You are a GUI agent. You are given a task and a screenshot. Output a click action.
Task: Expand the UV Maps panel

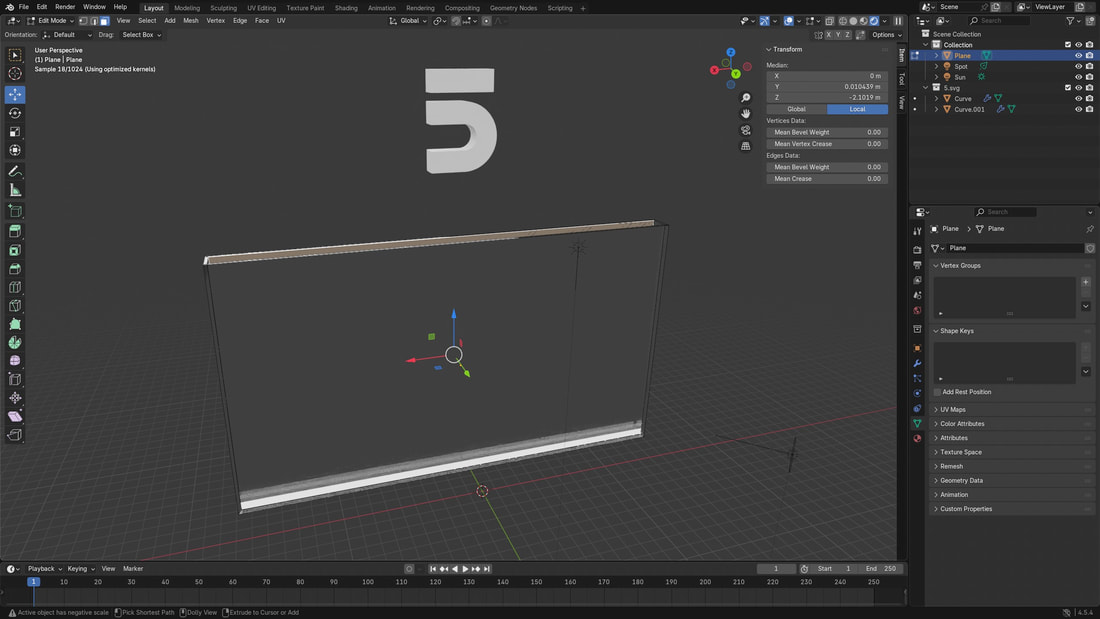tap(953, 410)
